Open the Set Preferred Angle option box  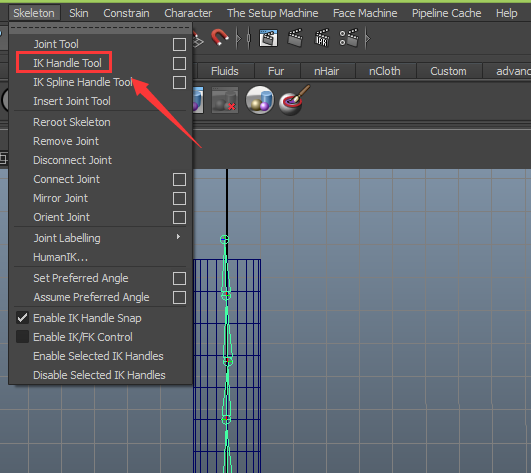[179, 278]
